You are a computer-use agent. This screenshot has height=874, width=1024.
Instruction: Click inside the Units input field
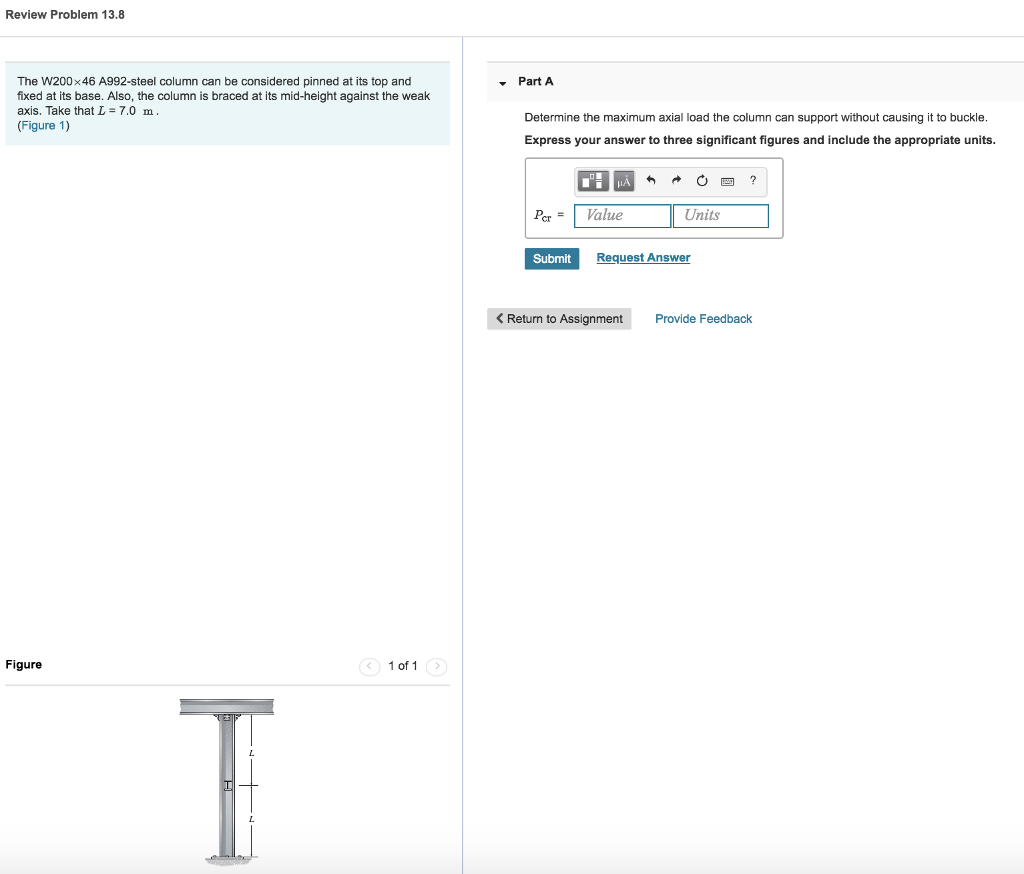(x=721, y=215)
